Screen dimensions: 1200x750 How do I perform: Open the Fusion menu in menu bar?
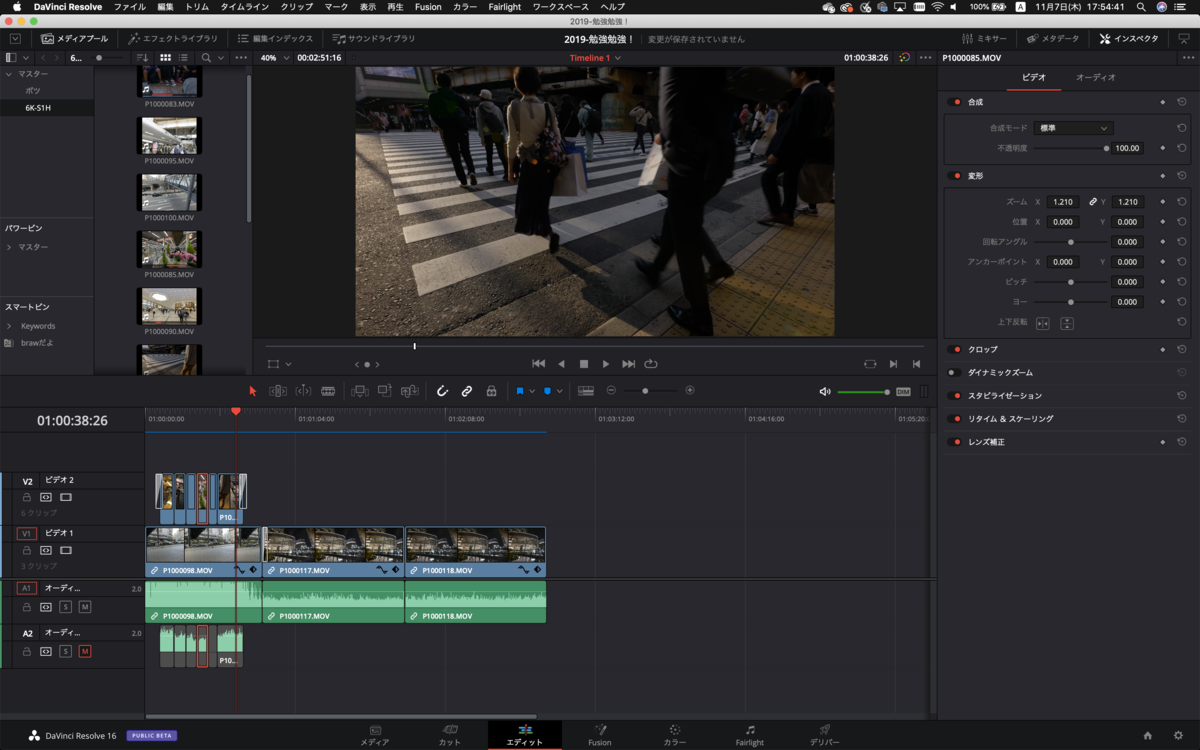[x=428, y=7]
